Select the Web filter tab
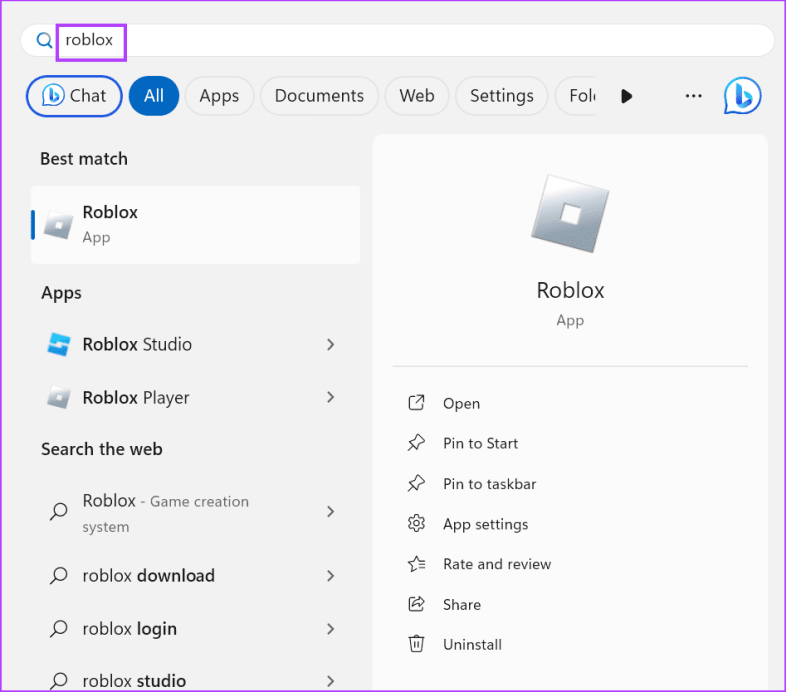This screenshot has width=786, height=692. click(417, 96)
